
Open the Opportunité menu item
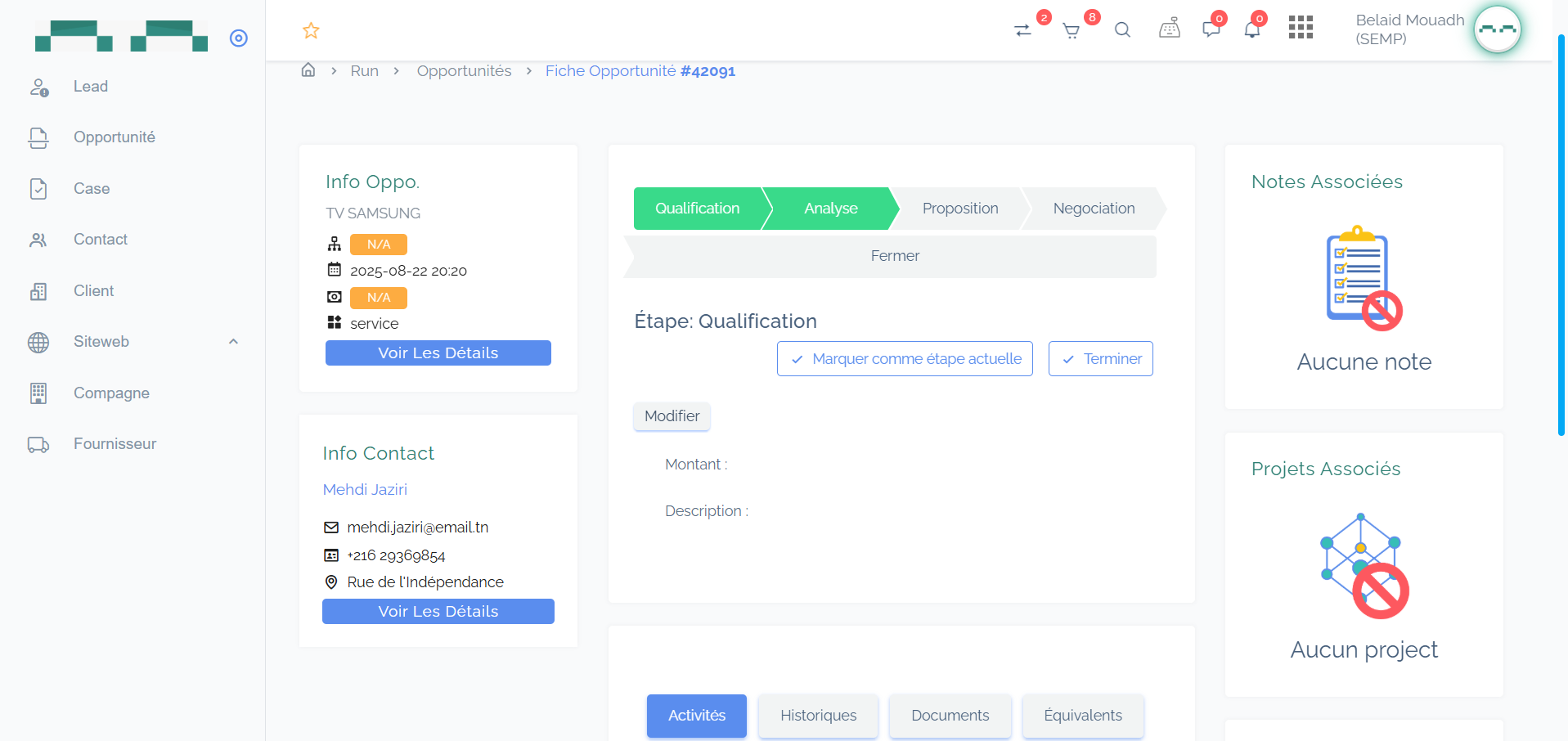pos(115,137)
